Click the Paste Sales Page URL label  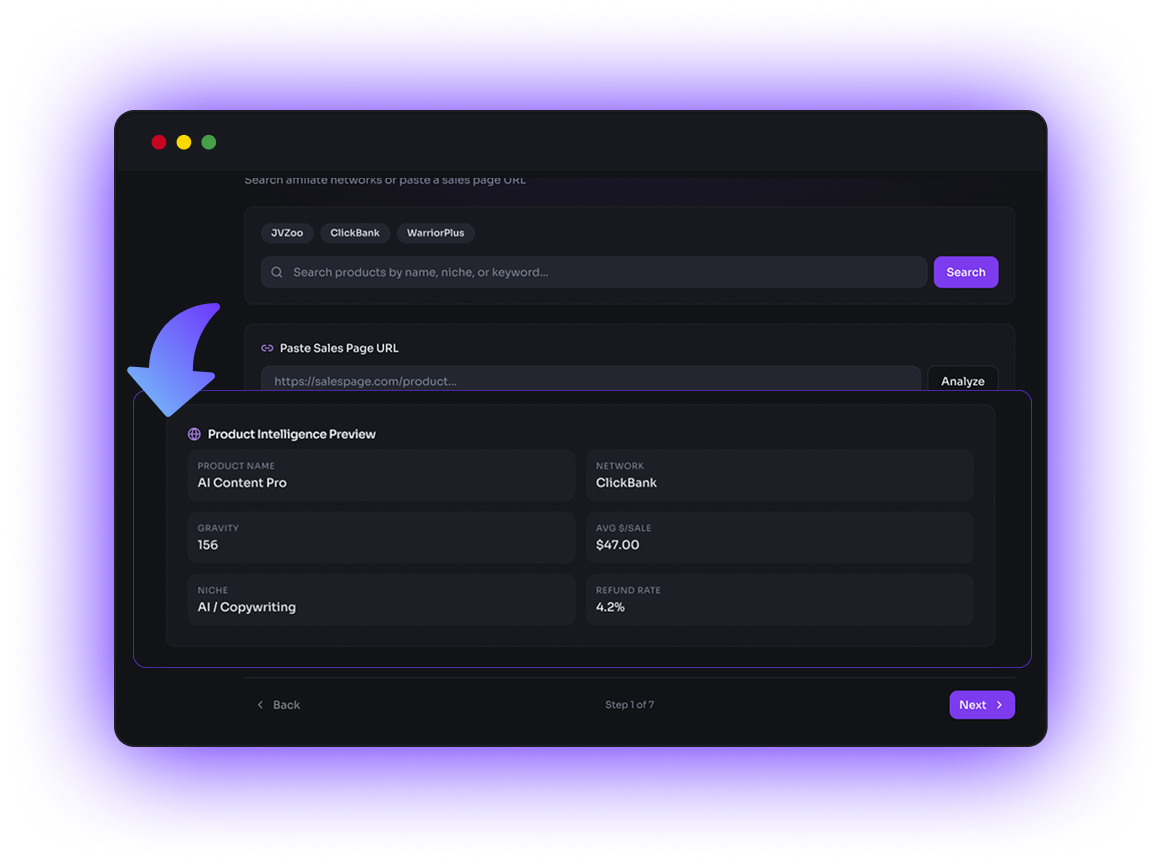[339, 348]
